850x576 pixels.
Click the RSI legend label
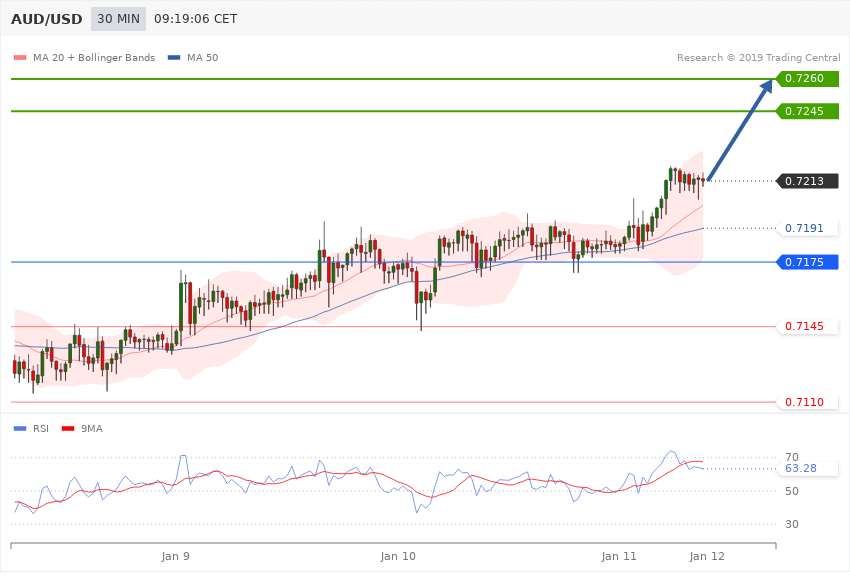(x=41, y=429)
